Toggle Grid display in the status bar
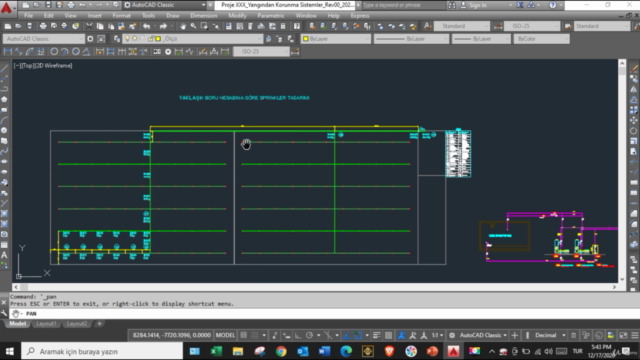The height and width of the screenshot is (360, 640). click(244, 335)
